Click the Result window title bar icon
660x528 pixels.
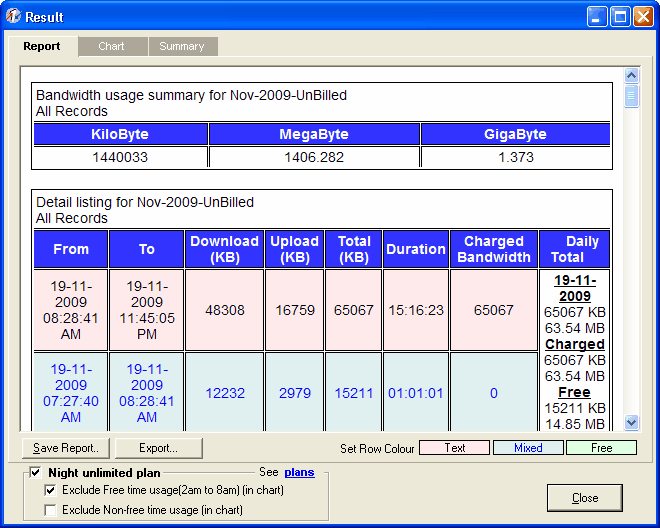click(x=13, y=17)
